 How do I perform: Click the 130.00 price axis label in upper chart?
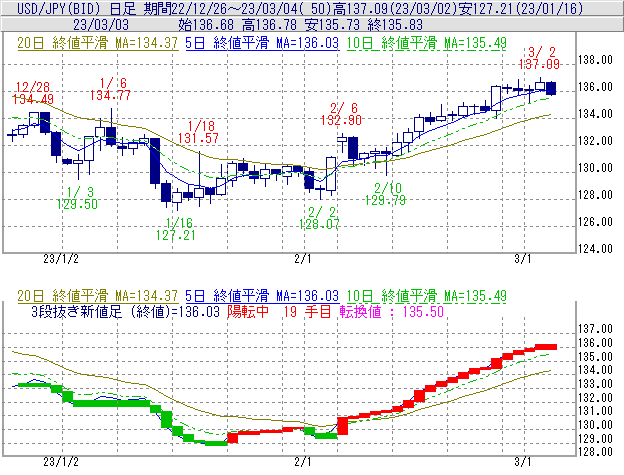coord(595,168)
